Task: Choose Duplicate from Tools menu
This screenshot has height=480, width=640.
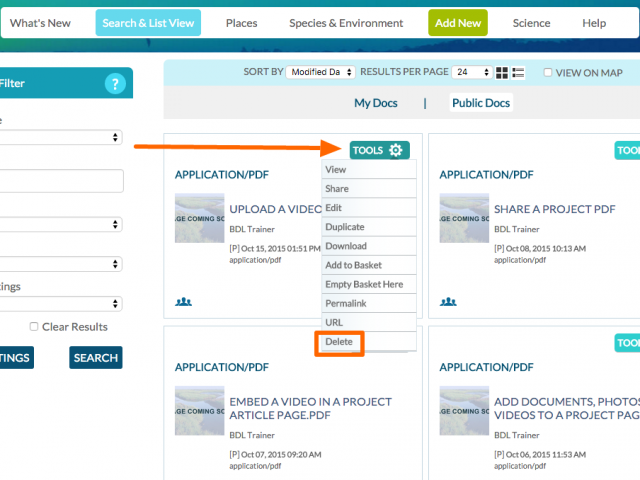Action: [369, 227]
